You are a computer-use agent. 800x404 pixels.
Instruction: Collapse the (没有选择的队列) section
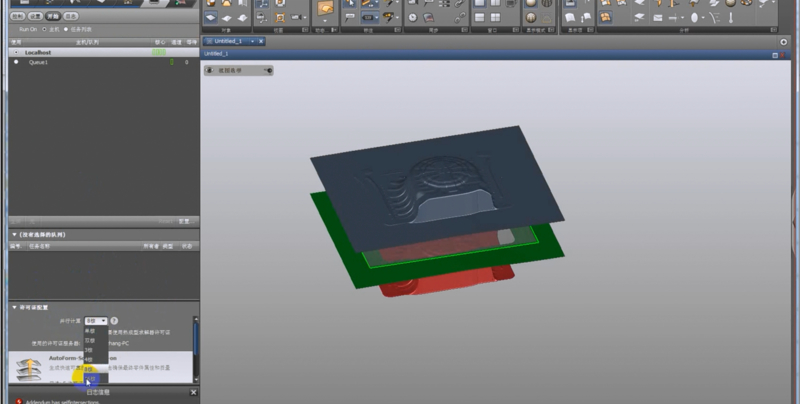point(14,235)
